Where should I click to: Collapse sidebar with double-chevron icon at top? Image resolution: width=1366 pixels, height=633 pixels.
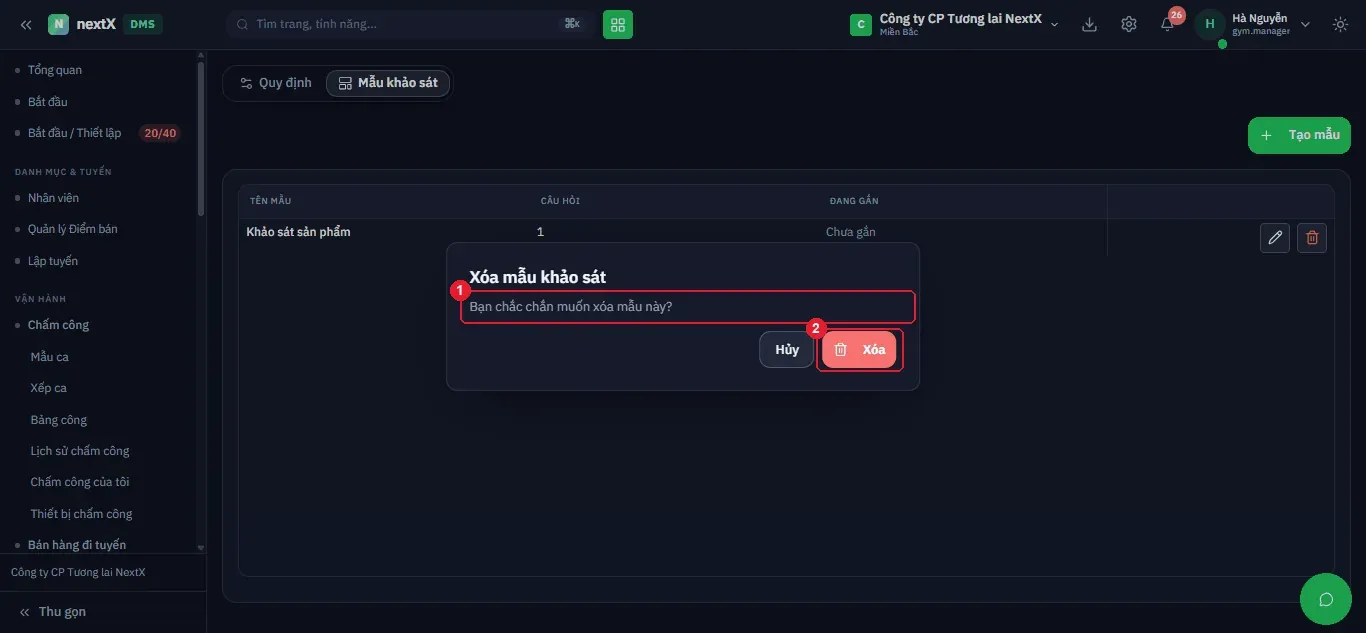pyautogui.click(x=26, y=24)
